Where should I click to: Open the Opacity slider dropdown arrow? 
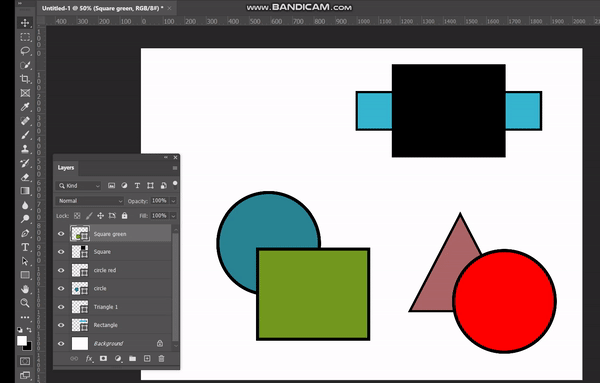173,201
